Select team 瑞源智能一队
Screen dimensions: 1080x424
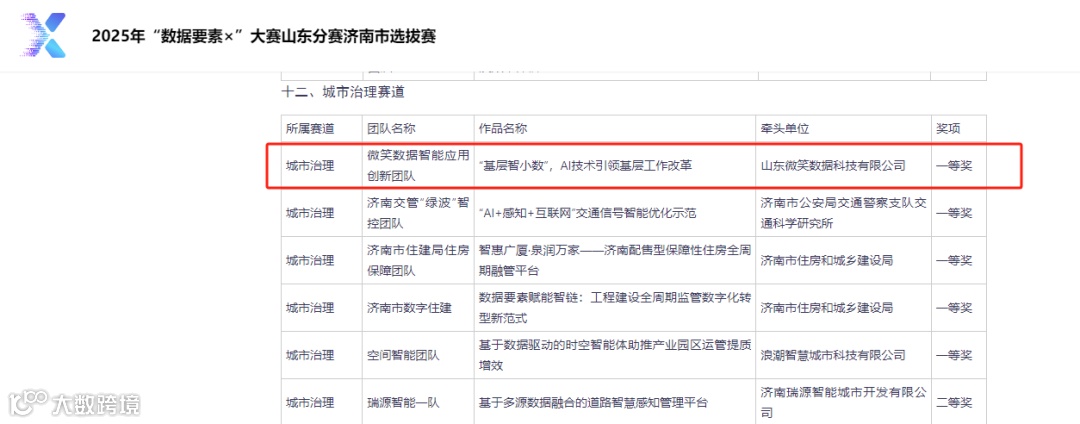403,403
